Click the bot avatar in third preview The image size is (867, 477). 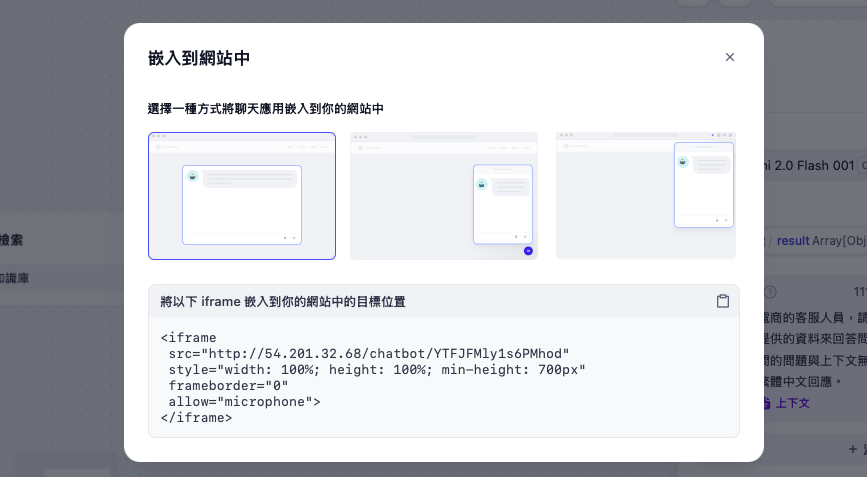(684, 162)
